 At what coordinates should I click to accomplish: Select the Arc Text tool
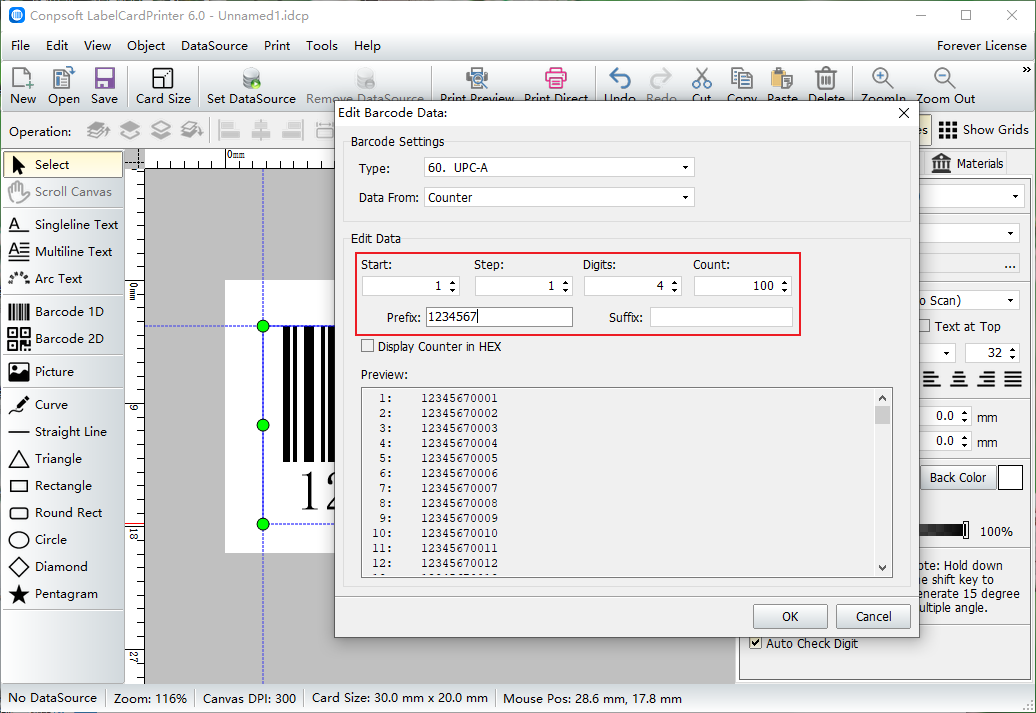click(63, 279)
